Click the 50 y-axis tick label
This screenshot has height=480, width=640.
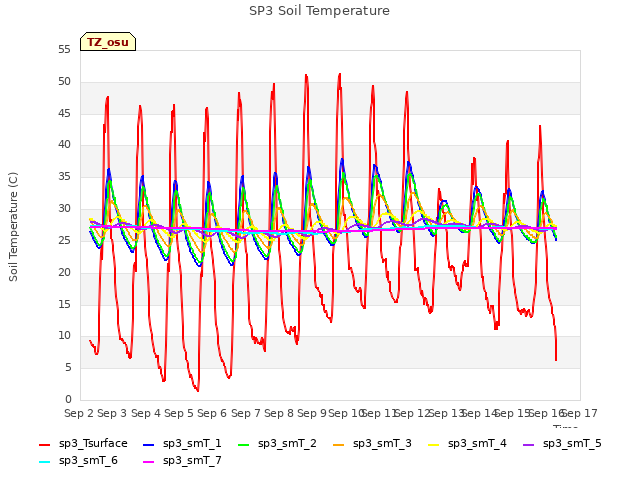pos(64,82)
